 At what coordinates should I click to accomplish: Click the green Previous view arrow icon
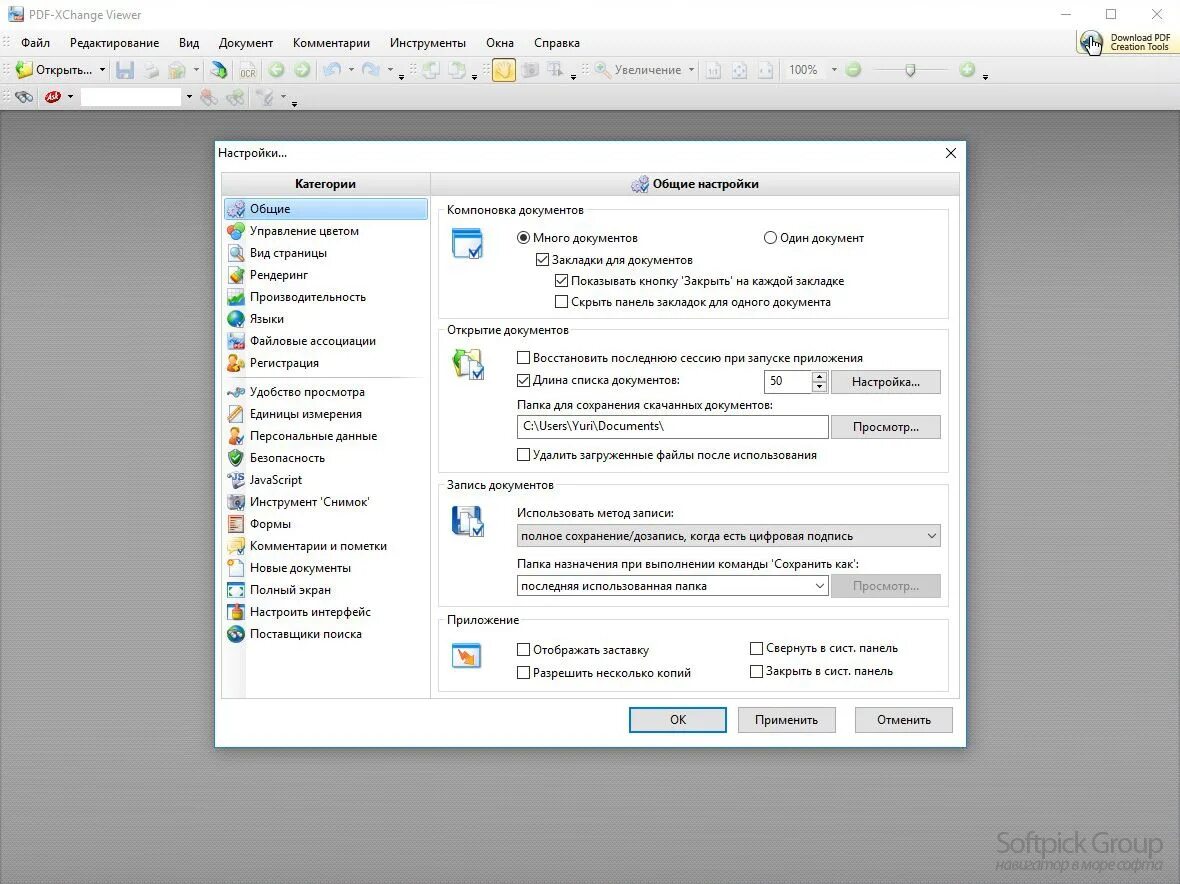276,70
